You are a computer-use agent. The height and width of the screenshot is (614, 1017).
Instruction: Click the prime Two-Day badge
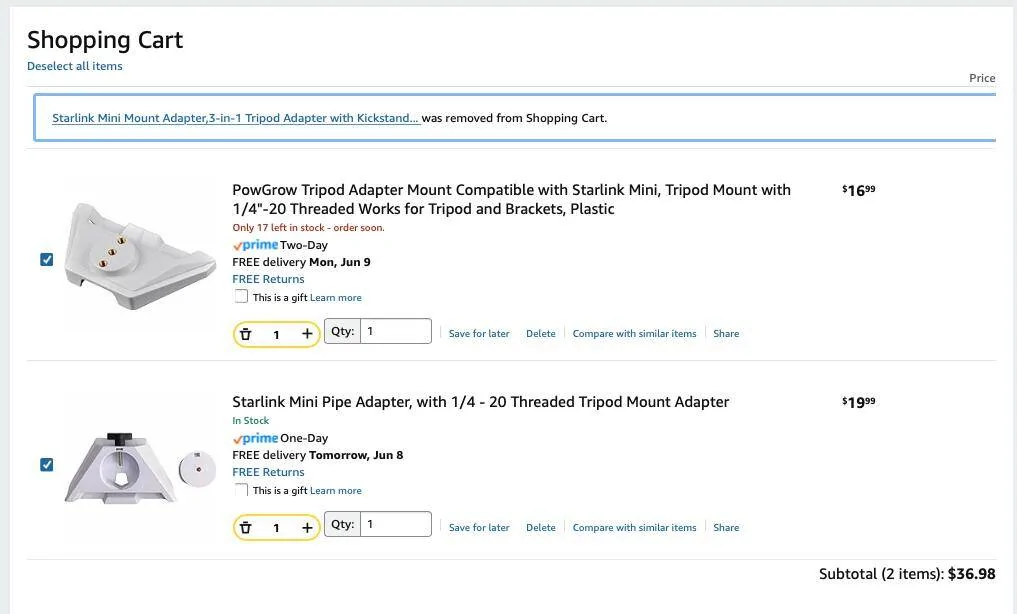(x=280, y=245)
